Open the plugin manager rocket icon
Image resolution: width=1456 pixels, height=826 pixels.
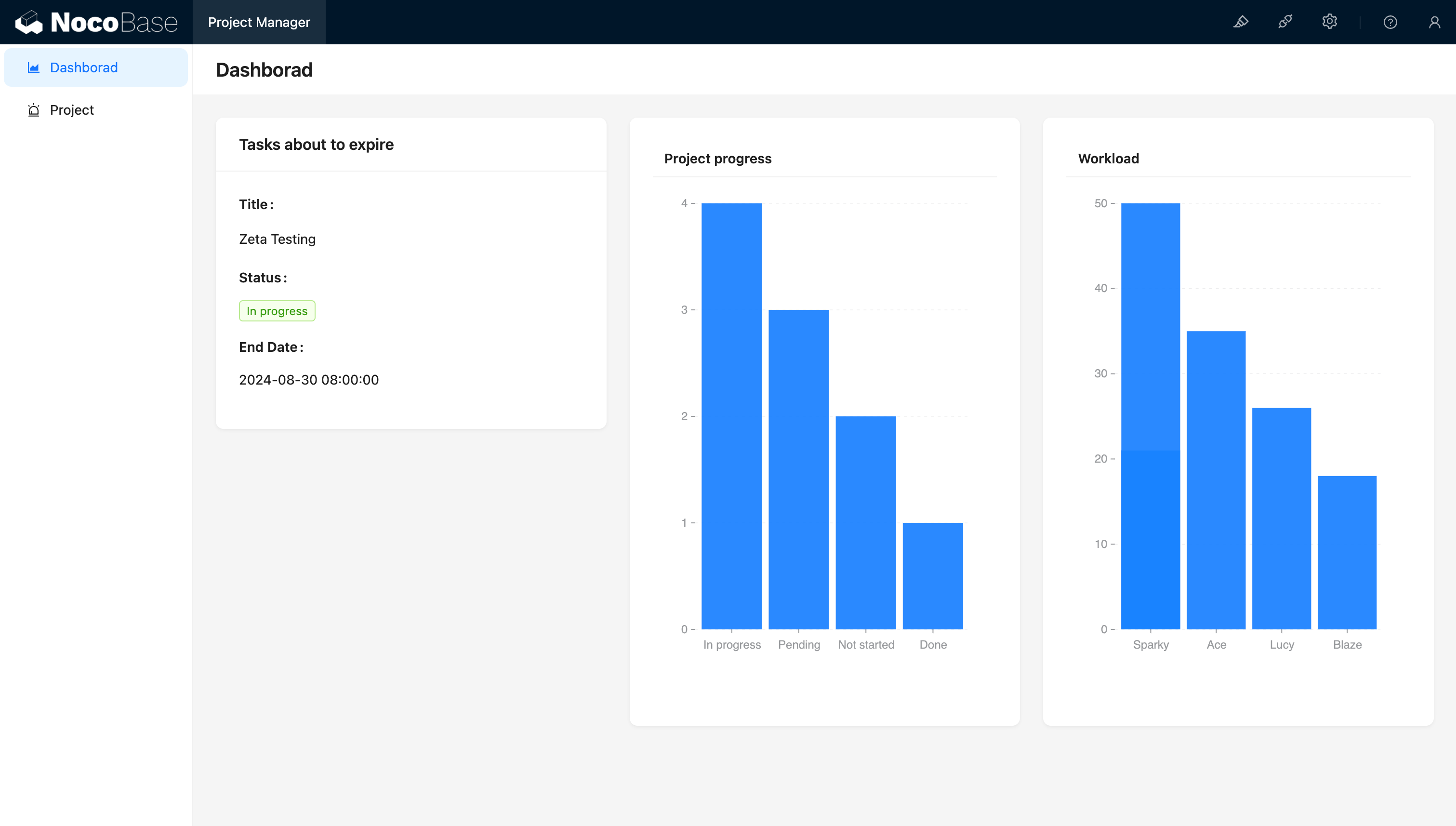pos(1285,22)
